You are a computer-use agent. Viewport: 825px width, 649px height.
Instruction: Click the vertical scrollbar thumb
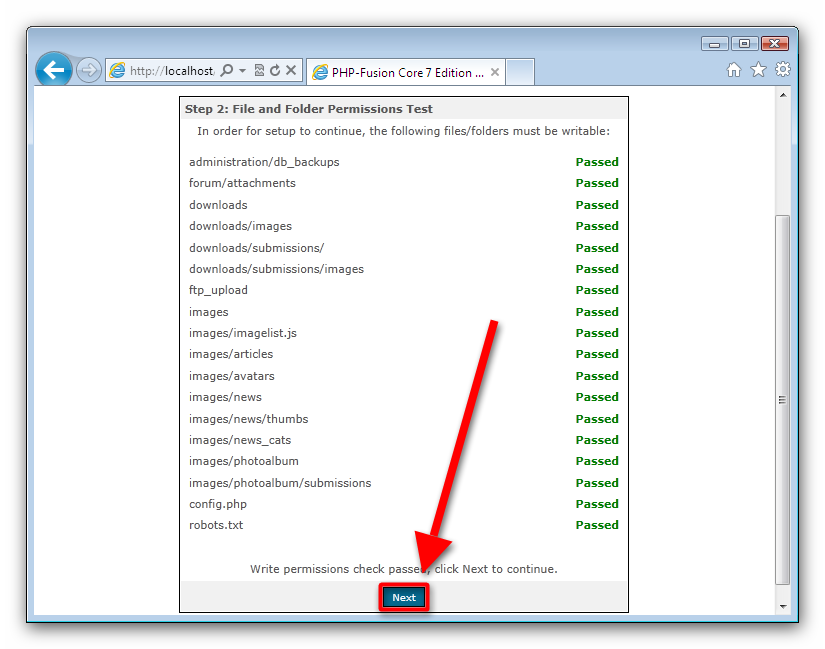[783, 398]
